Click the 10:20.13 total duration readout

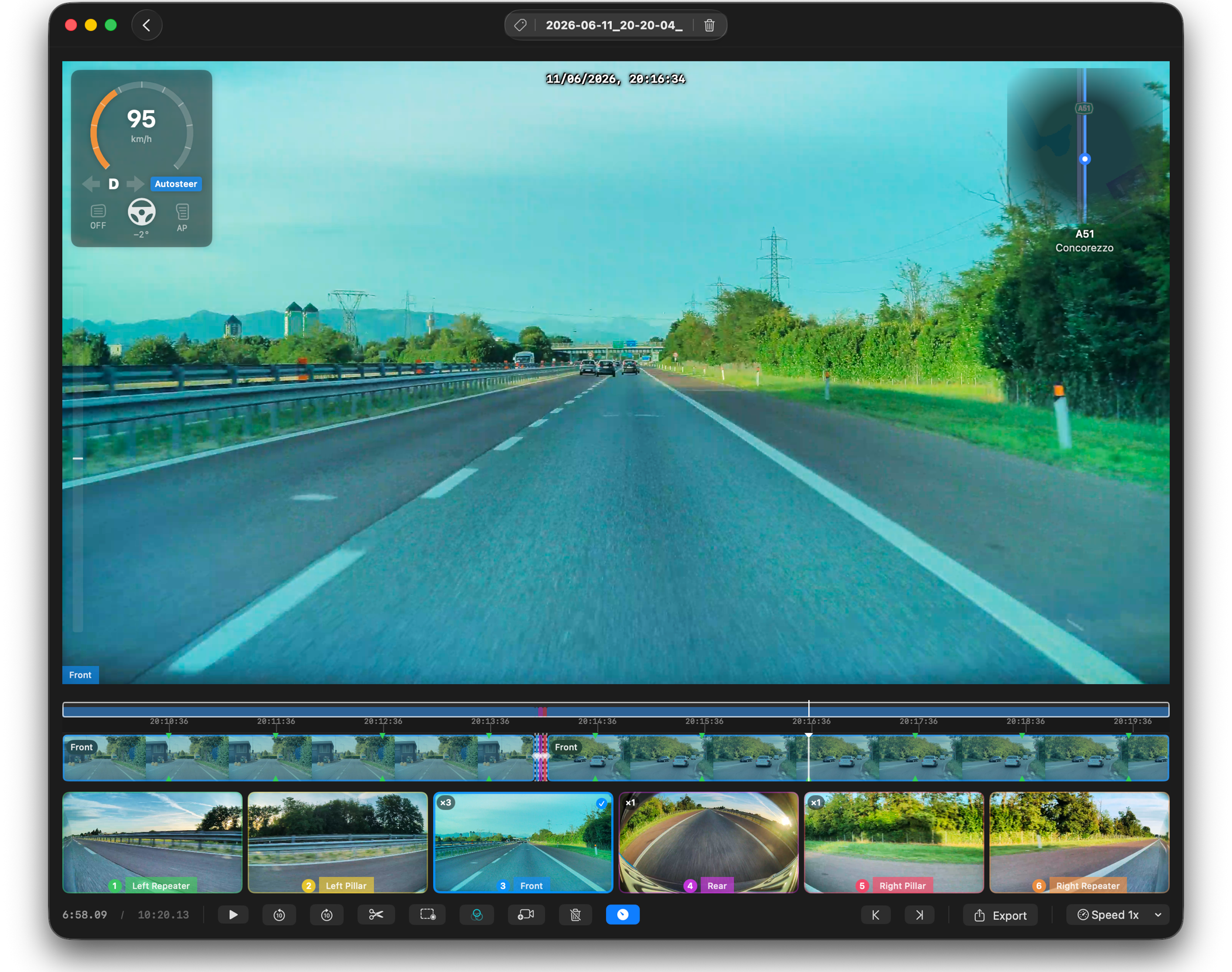(164, 915)
